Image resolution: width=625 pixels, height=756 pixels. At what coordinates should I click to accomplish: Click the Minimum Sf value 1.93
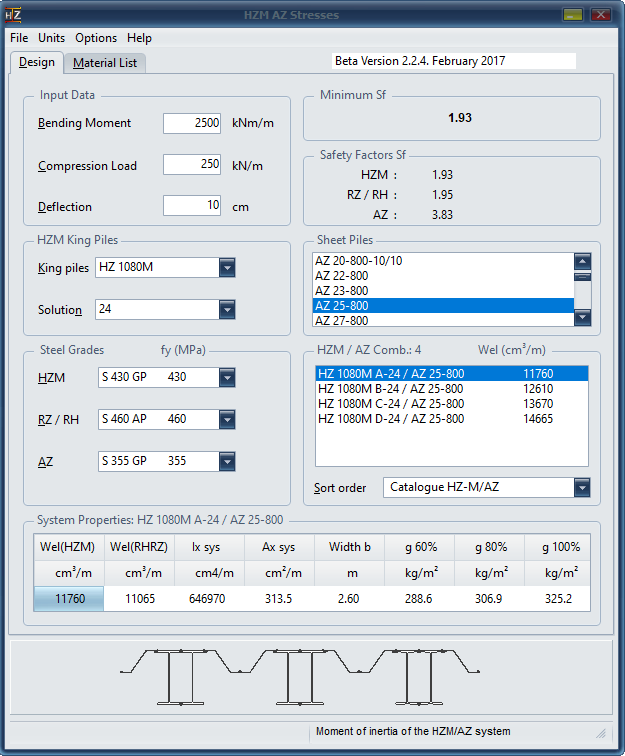[x=460, y=118]
